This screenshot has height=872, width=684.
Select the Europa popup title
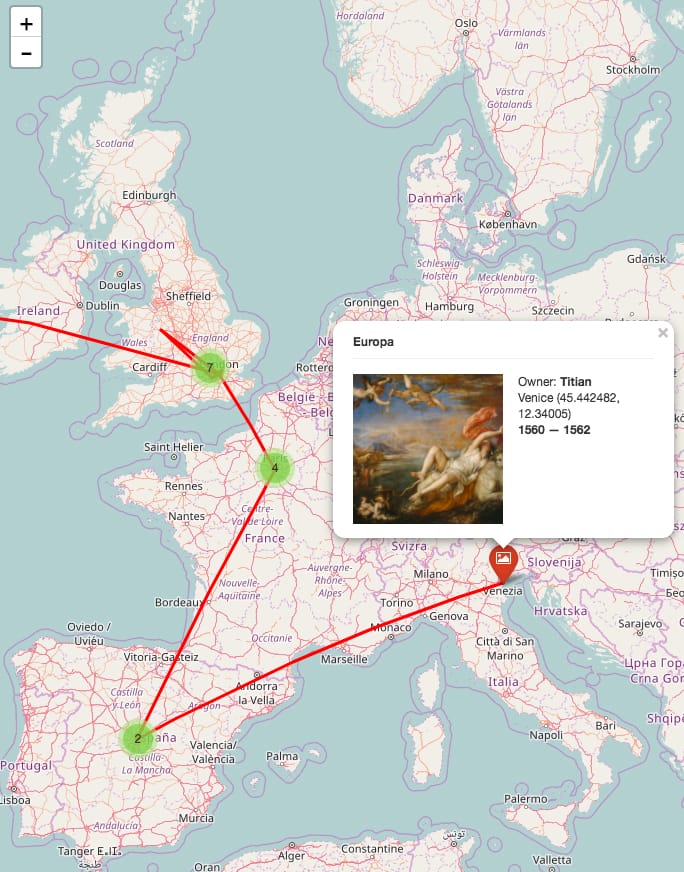click(x=373, y=341)
